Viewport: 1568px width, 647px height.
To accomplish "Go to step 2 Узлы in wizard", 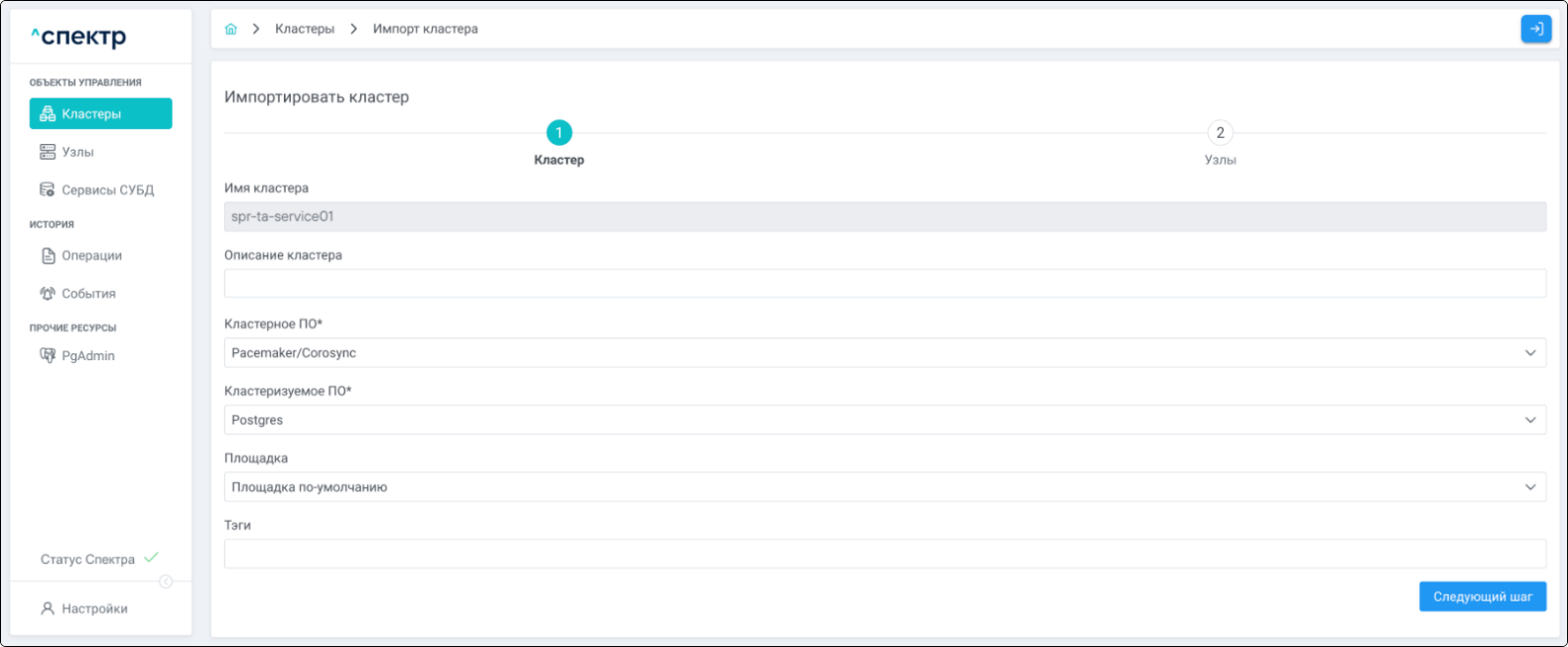I will [x=1220, y=133].
